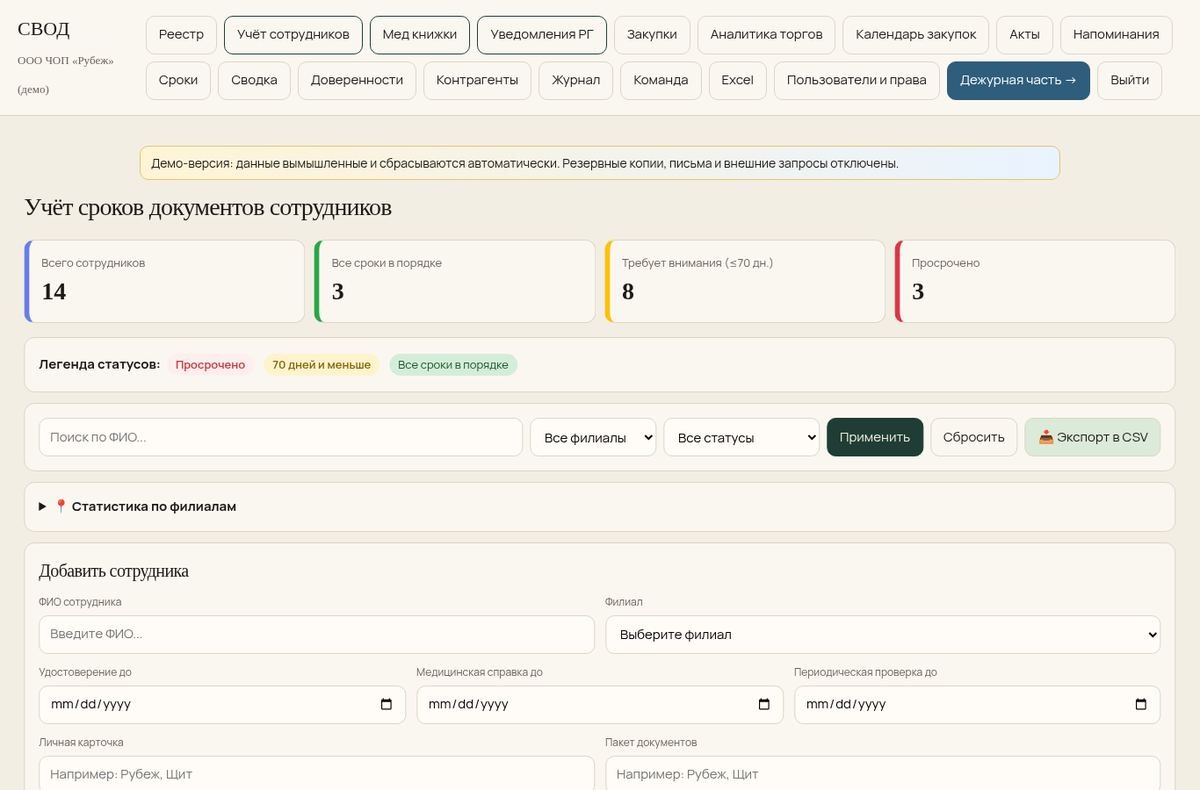Click the Пакет документов input field

pyautogui.click(x=883, y=773)
